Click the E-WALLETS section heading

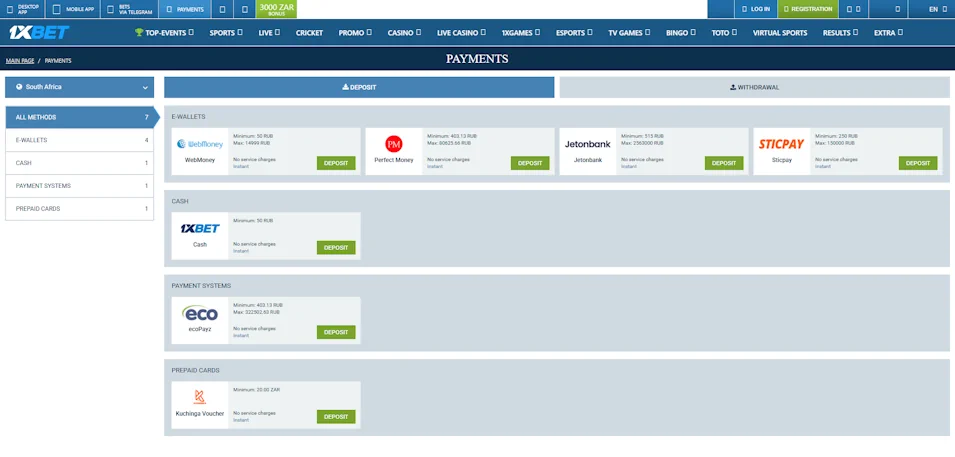188,116
